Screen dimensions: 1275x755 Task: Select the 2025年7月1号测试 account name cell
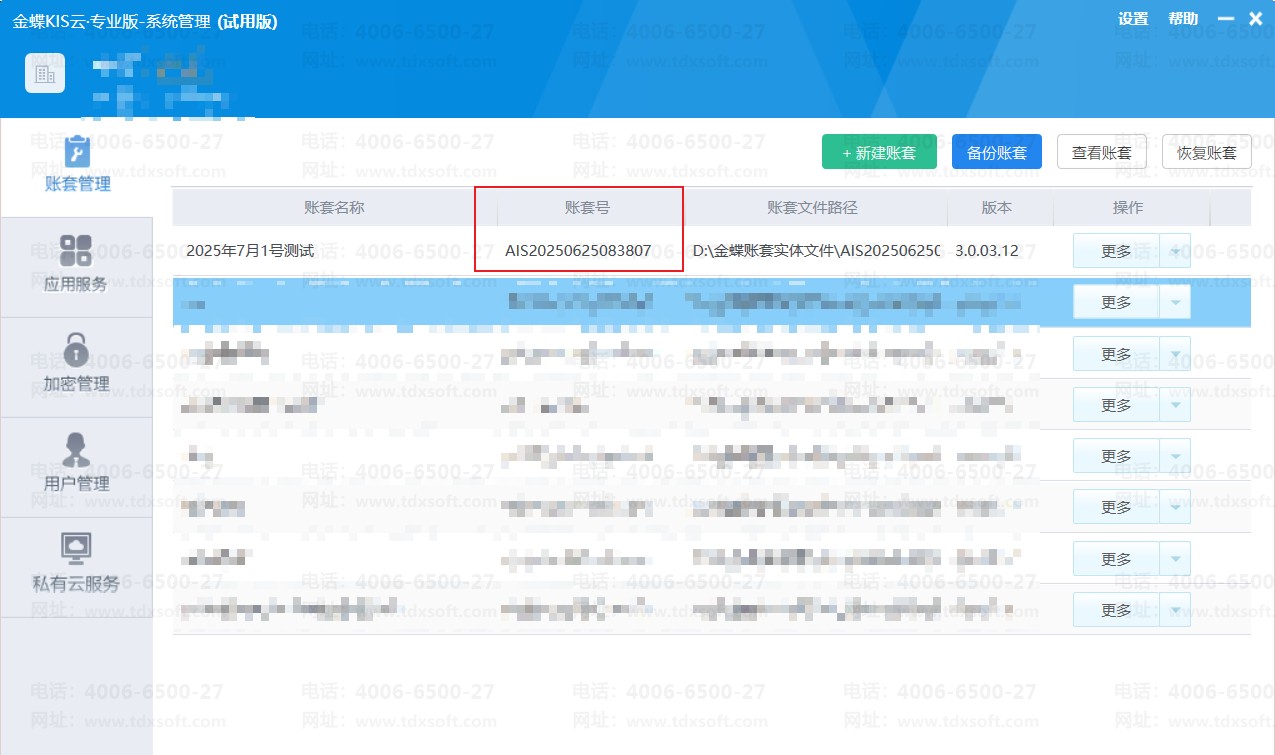coord(250,251)
